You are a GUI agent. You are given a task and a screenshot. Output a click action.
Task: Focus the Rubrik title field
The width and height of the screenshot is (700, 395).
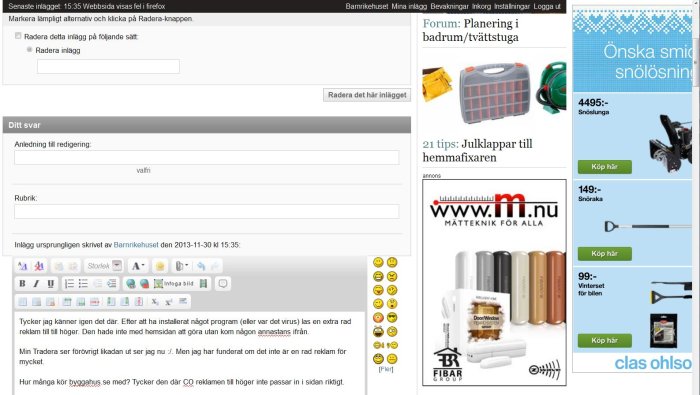point(207,212)
